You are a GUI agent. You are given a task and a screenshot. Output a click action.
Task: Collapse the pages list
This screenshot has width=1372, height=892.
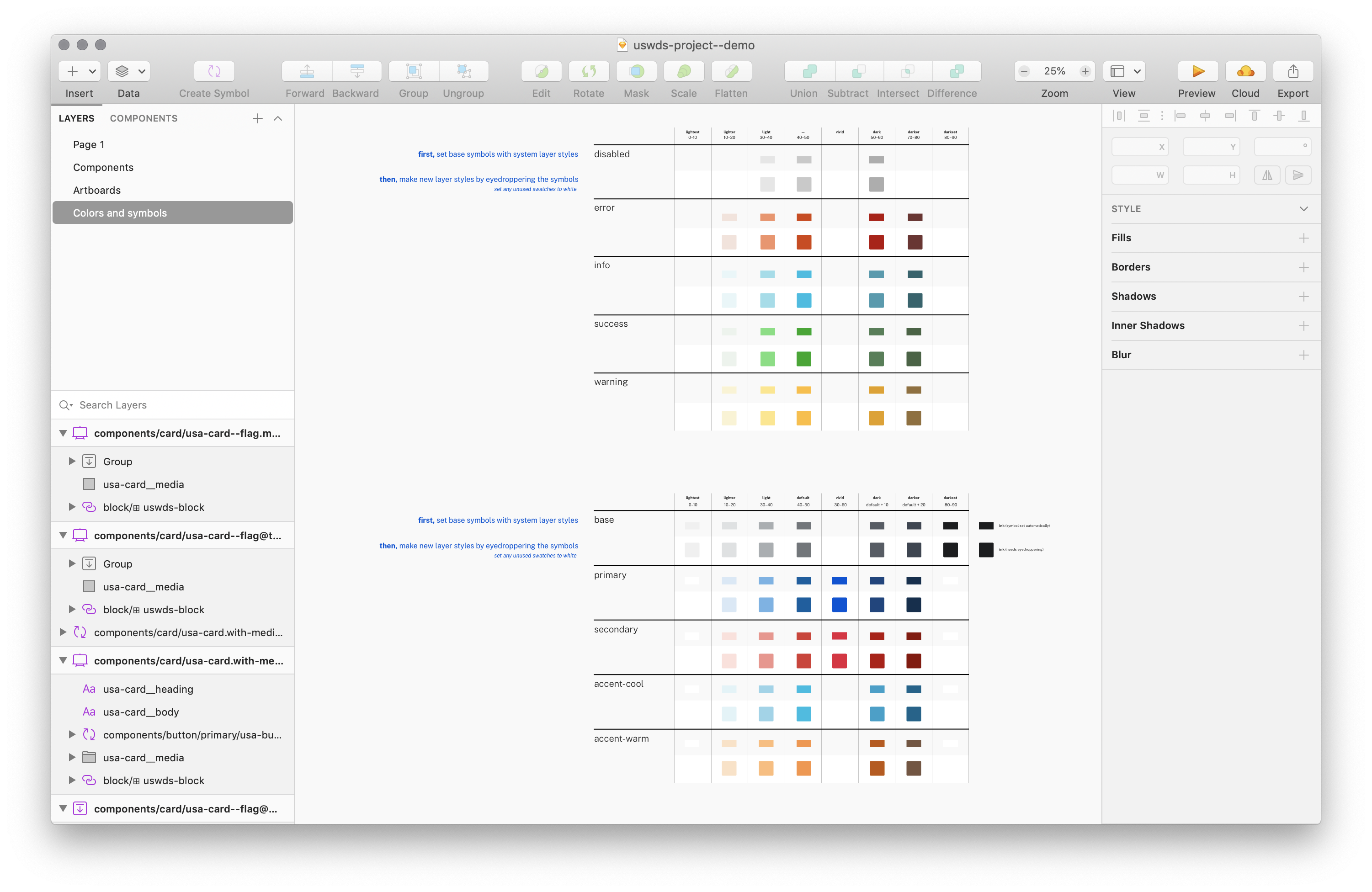click(x=278, y=118)
